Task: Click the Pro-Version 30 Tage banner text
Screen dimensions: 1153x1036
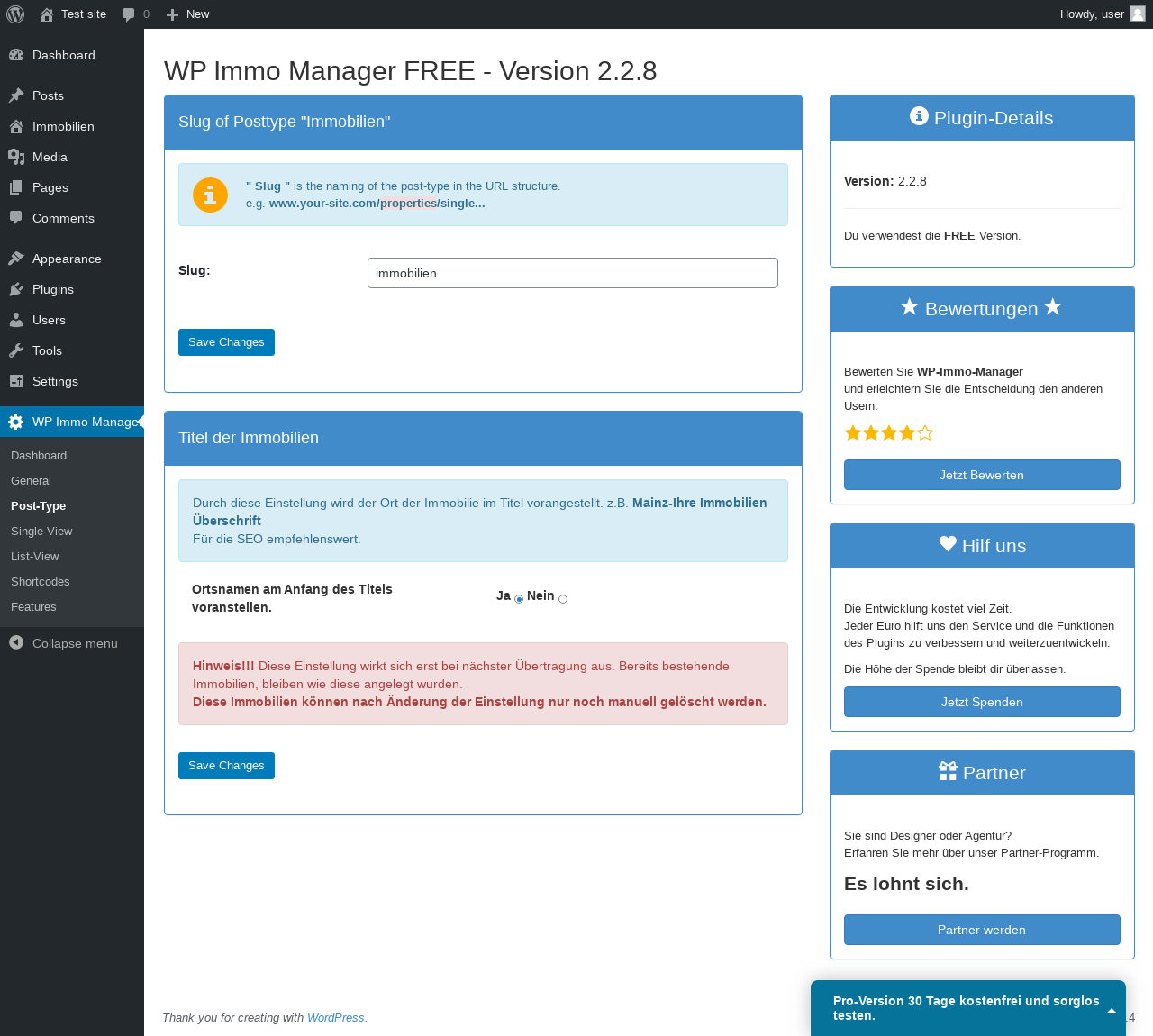Action: tap(967, 1008)
